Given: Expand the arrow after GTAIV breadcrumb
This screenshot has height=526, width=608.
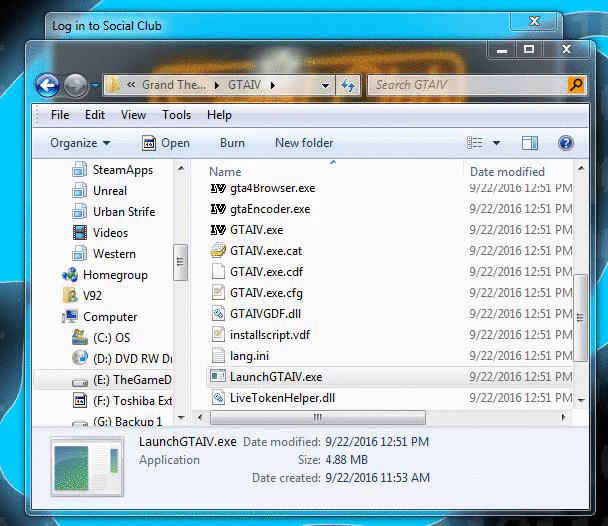Looking at the screenshot, I should (x=273, y=85).
